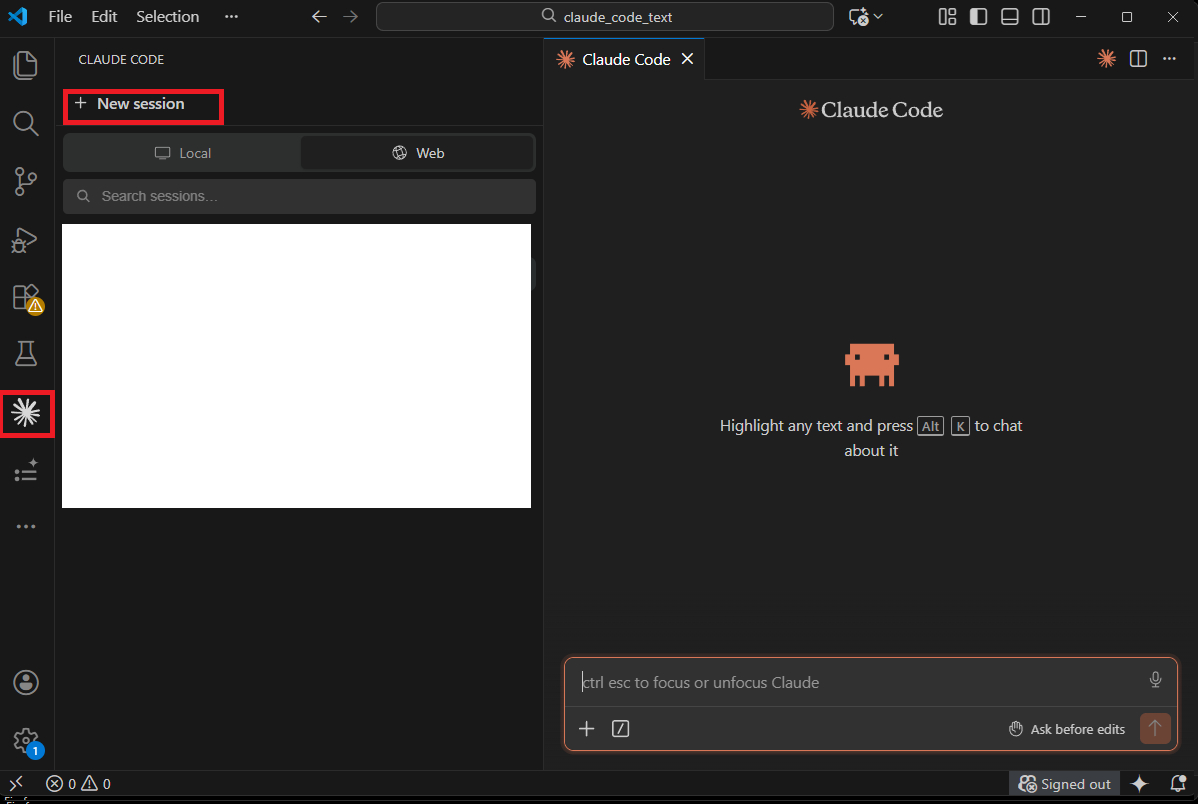
Task: Open Selection menu
Action: coord(167,16)
